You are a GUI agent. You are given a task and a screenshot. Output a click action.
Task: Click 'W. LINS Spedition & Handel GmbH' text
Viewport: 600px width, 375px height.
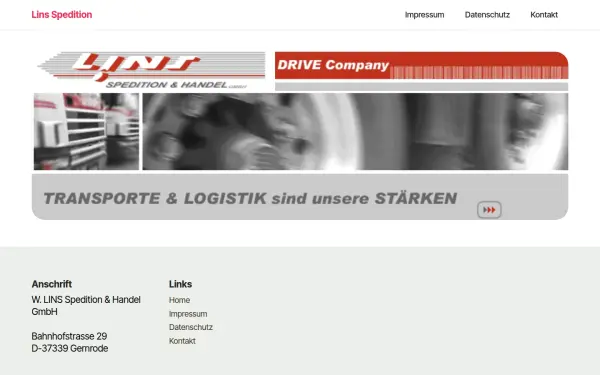86,305
